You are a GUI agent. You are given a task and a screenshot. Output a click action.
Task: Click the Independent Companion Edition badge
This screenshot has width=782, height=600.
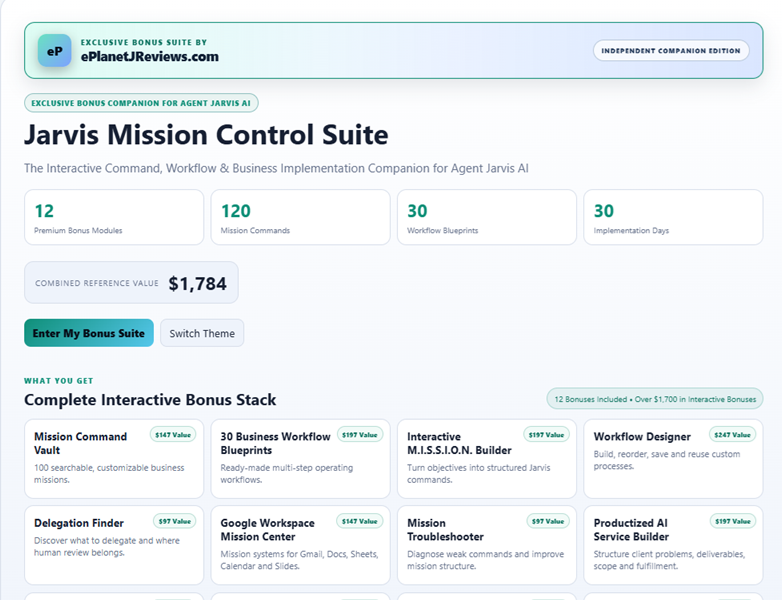(x=671, y=50)
